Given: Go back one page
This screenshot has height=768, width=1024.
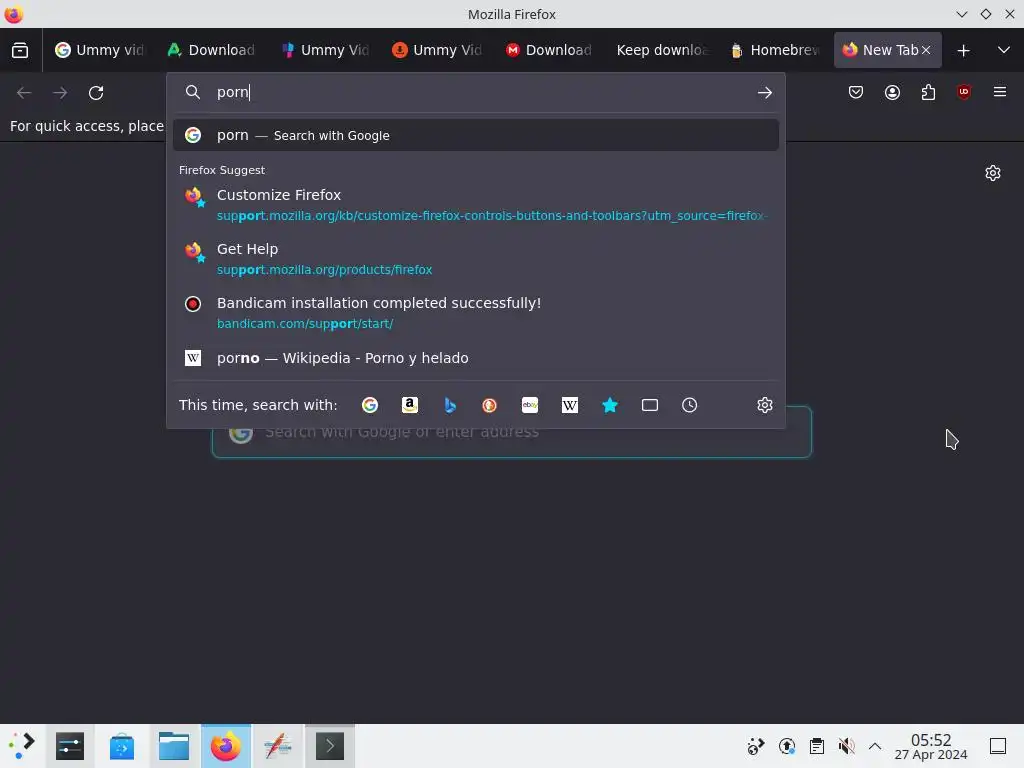Looking at the screenshot, I should (x=24, y=93).
